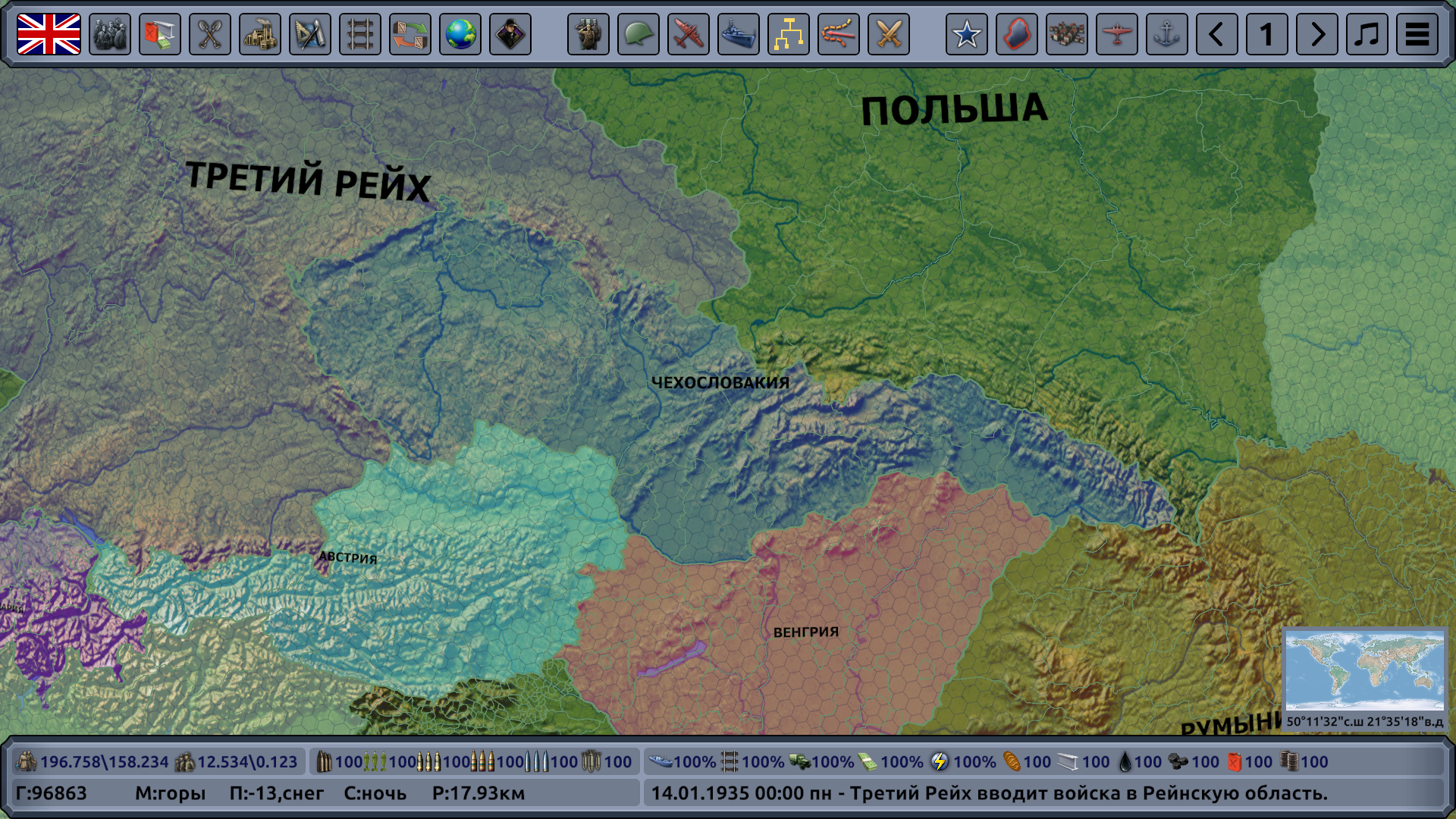
Task: Open the battleship navy icon
Action: pos(738,34)
